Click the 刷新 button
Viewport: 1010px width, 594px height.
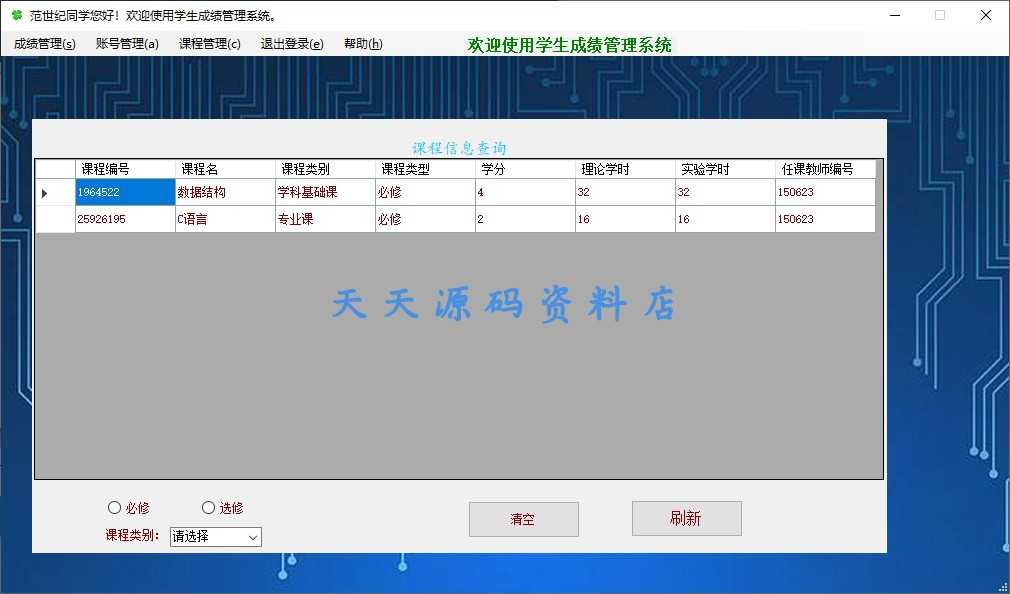click(687, 519)
